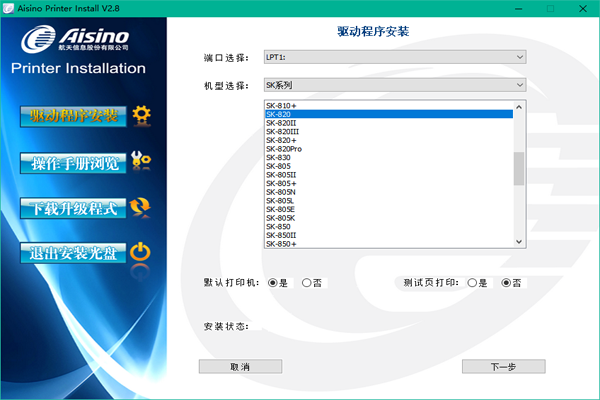Click the 取消 button
Screen dimensions: 600x400
point(240,366)
